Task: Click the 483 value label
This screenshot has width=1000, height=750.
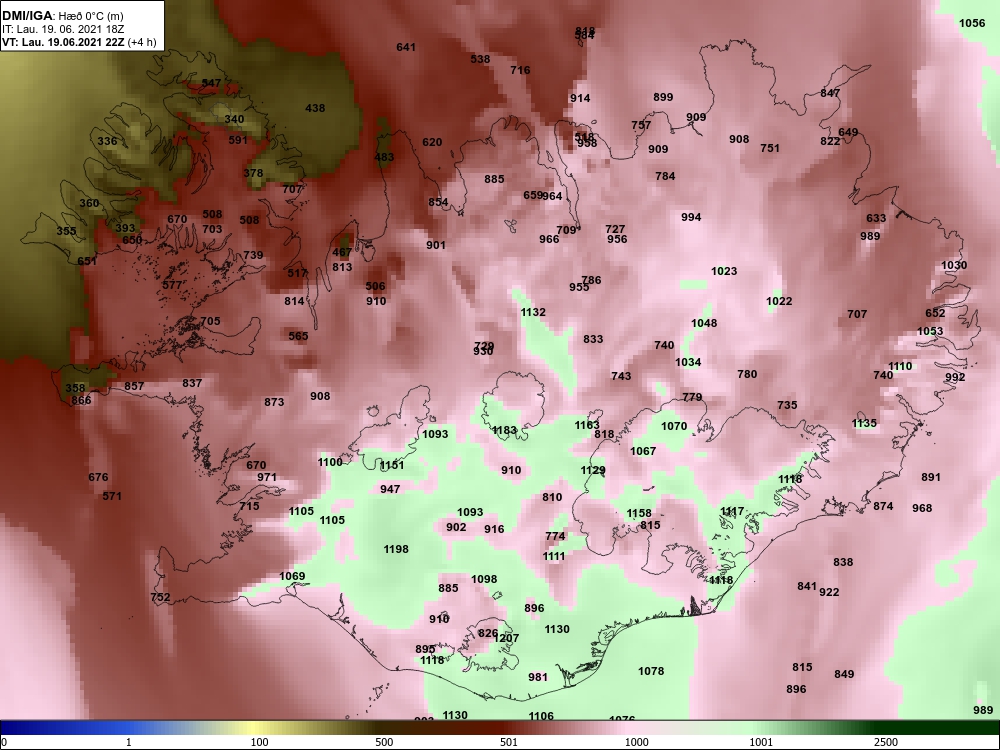Action: coord(384,158)
